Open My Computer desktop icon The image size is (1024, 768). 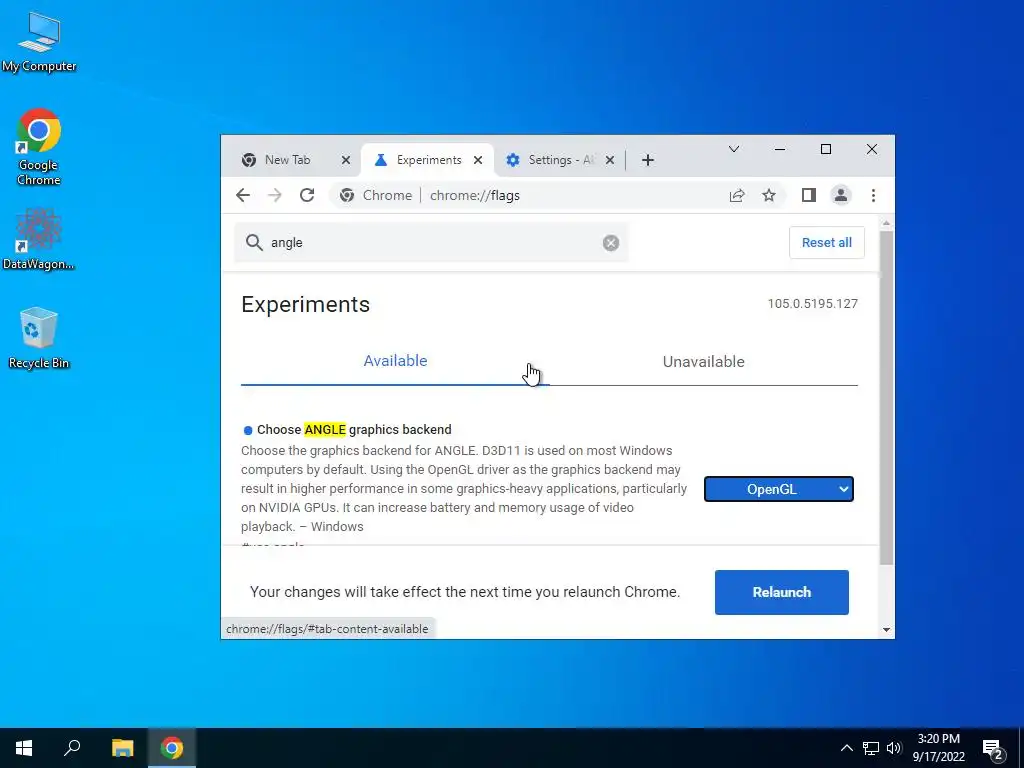pos(39,42)
